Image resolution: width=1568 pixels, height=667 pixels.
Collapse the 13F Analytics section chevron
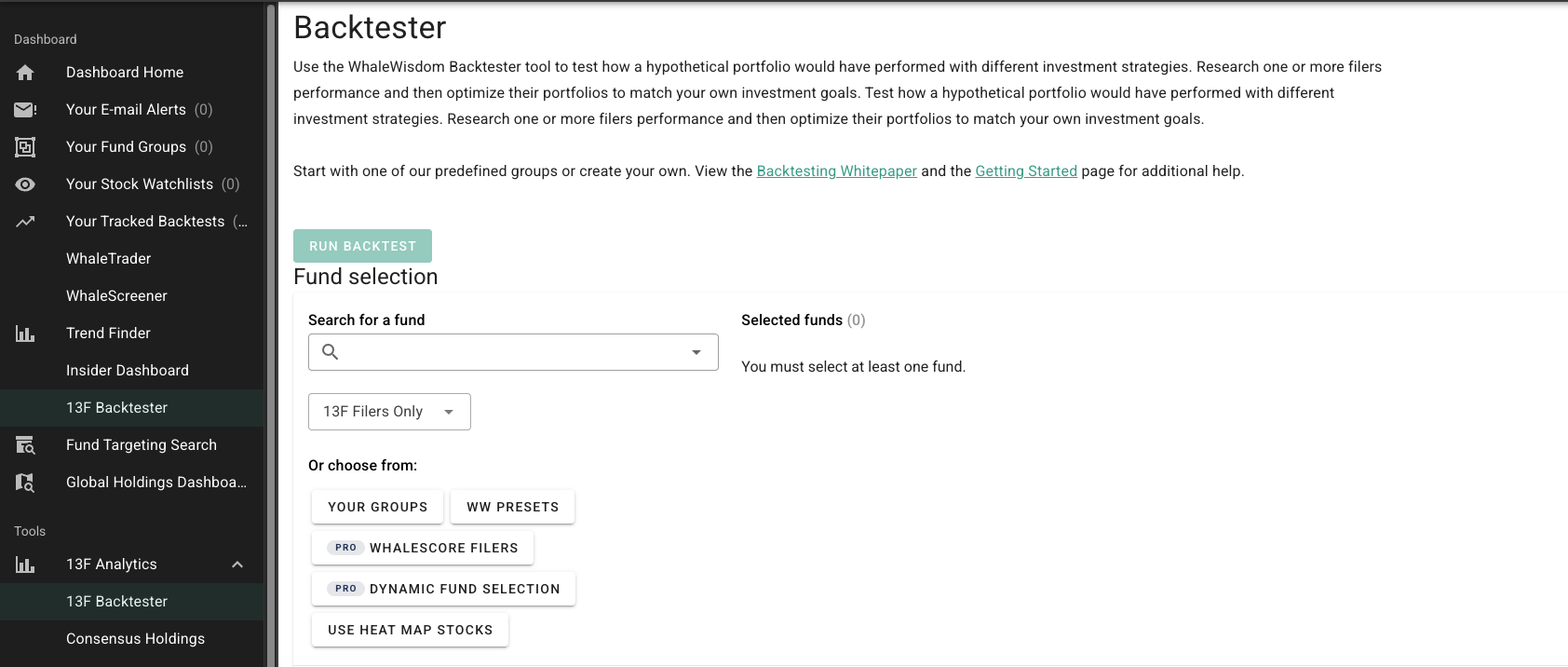pyautogui.click(x=237, y=565)
